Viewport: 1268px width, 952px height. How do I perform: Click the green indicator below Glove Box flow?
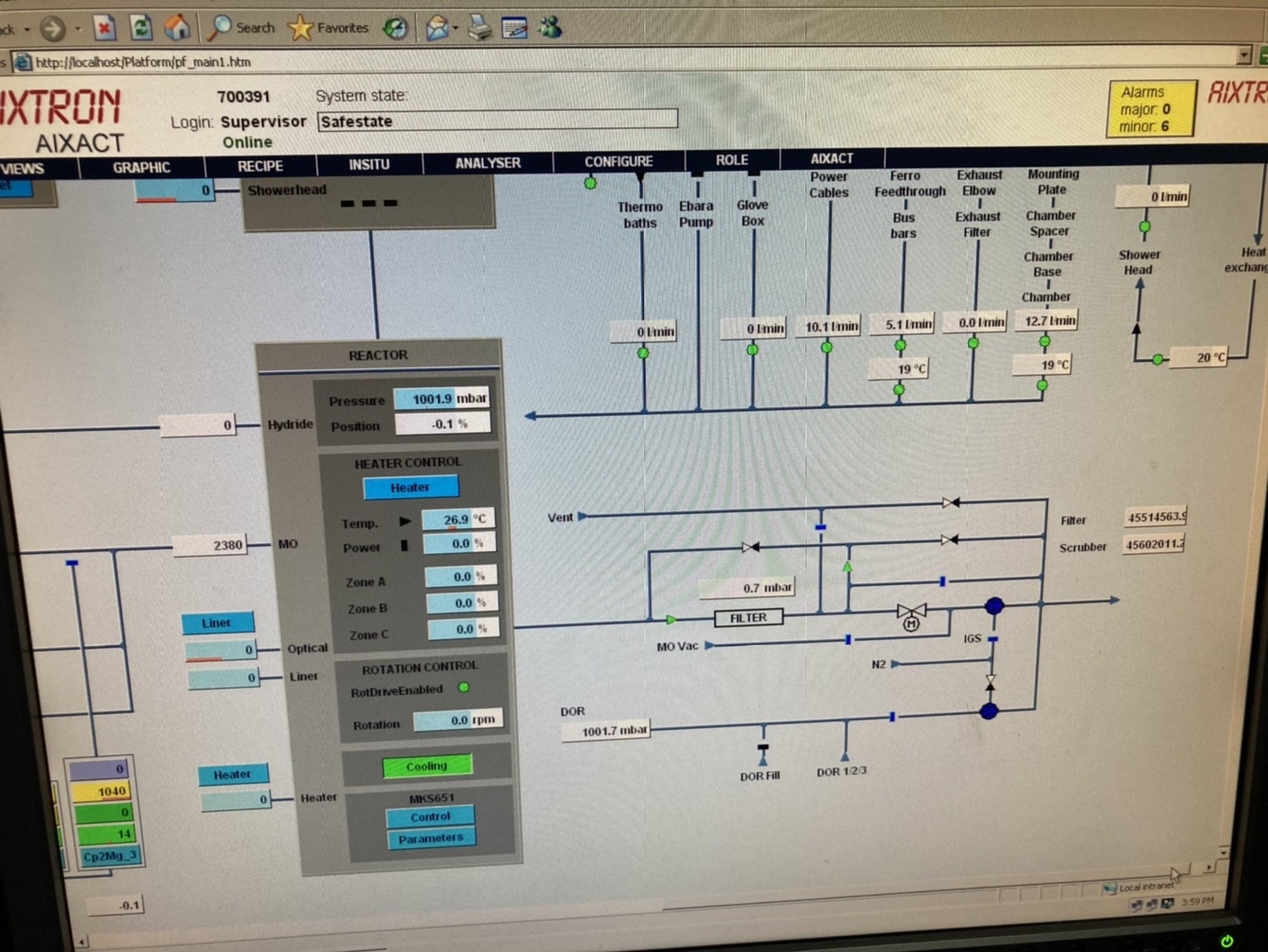pyautogui.click(x=753, y=350)
